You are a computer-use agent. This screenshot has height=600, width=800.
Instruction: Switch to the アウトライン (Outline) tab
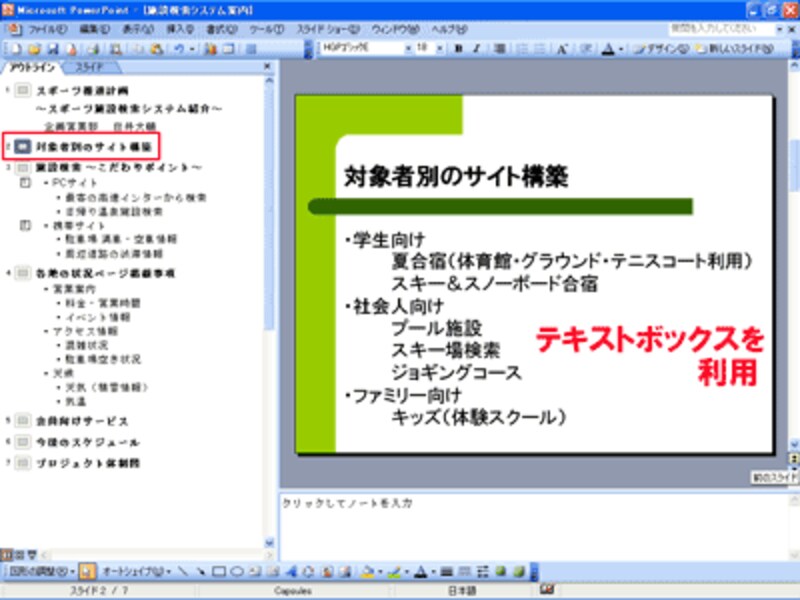tap(32, 67)
